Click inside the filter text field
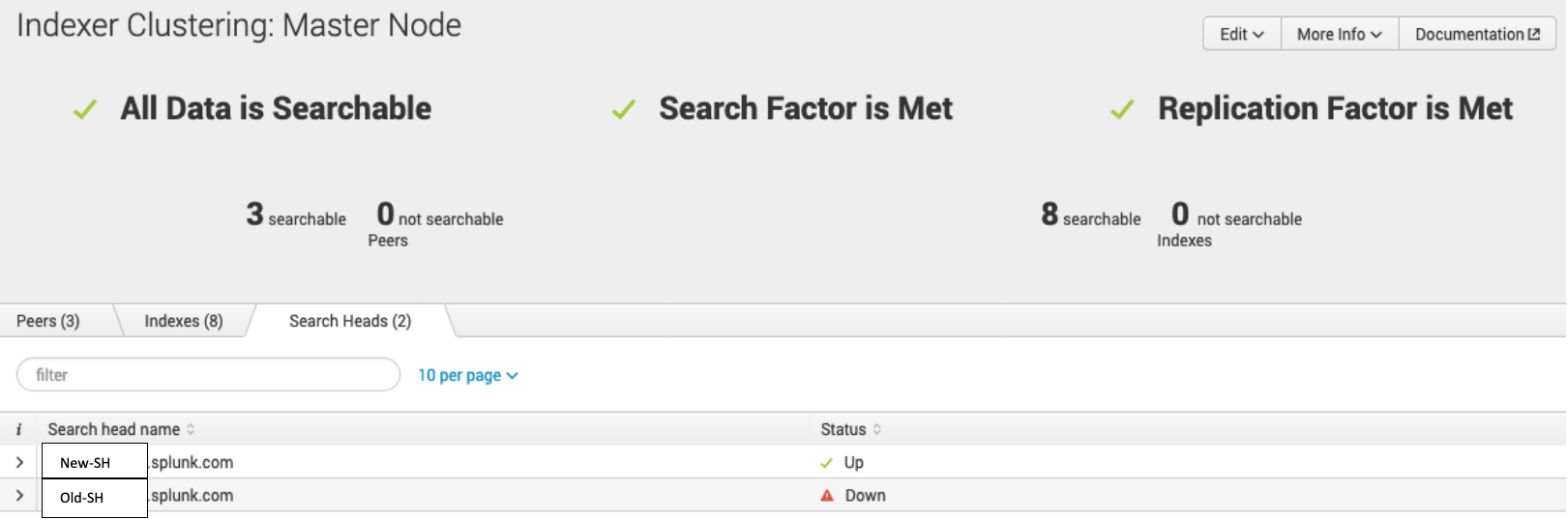 coord(208,375)
